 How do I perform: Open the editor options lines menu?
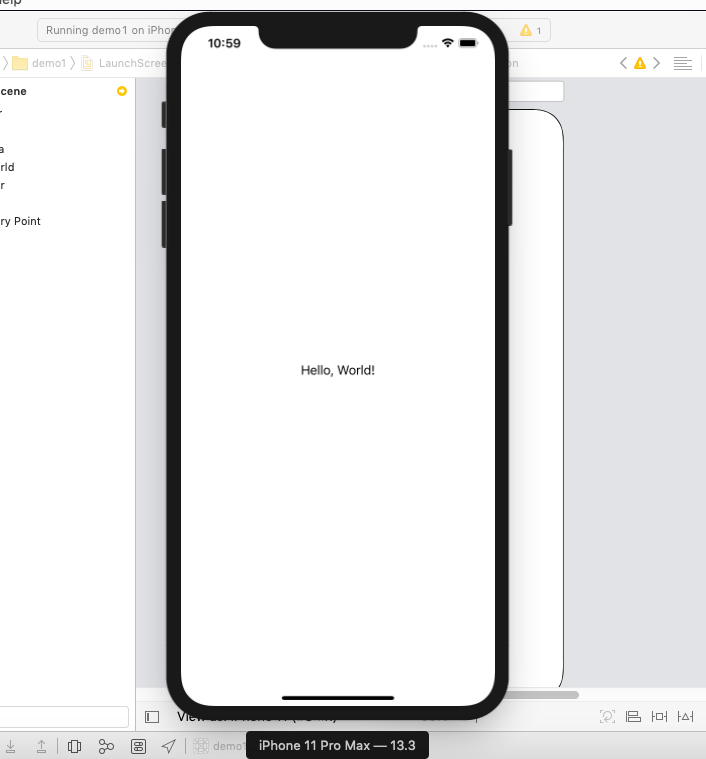[682, 63]
